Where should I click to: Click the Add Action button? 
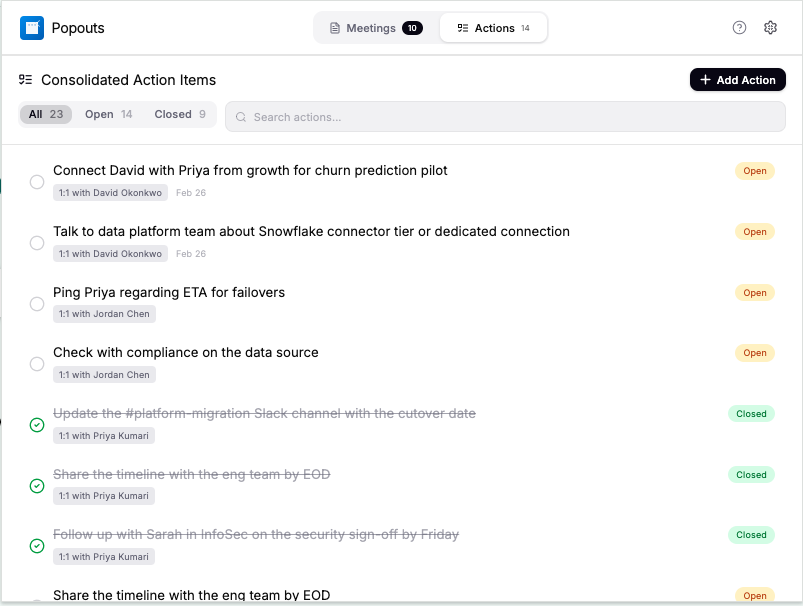click(x=737, y=79)
